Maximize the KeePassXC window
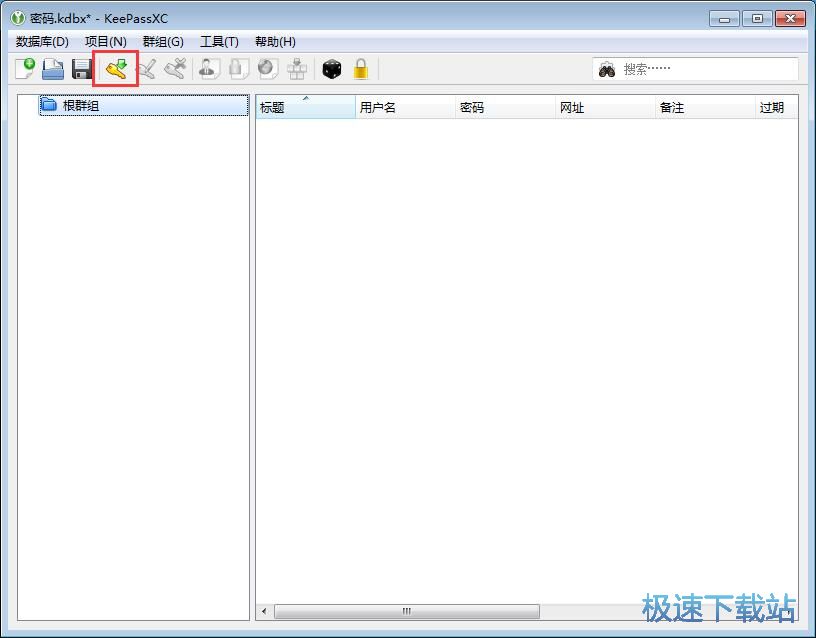The height and width of the screenshot is (638, 816). [757, 19]
